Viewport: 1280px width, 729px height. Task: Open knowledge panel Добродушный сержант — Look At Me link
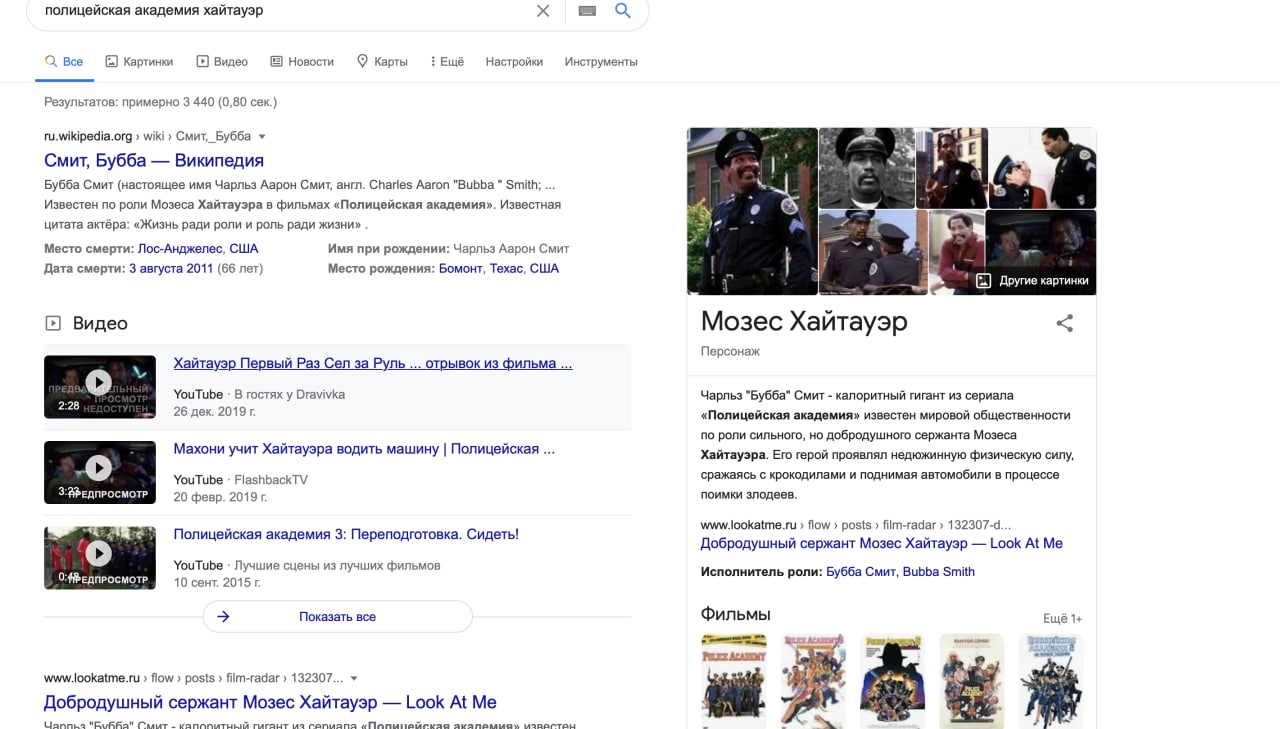pyautogui.click(x=881, y=543)
